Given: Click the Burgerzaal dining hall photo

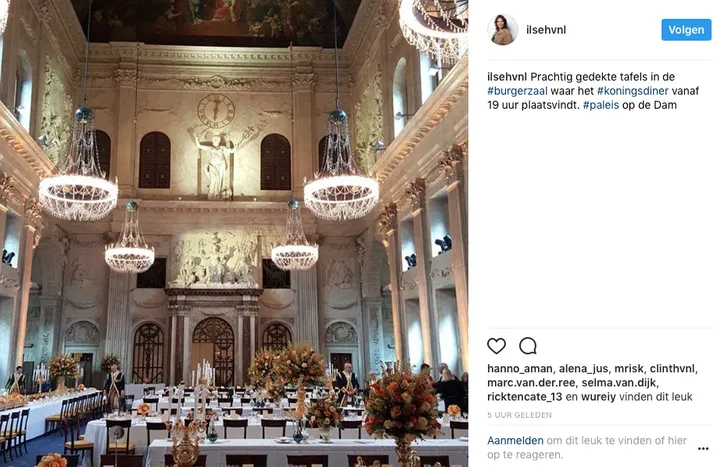Looking at the screenshot, I should (234, 234).
